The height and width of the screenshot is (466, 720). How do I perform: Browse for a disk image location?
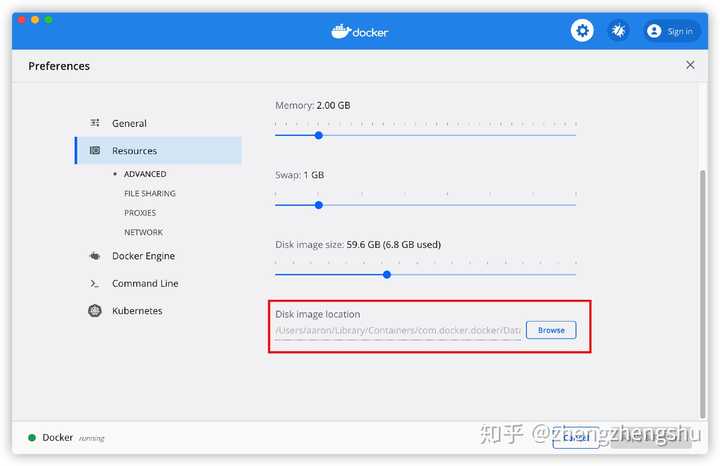click(x=551, y=330)
